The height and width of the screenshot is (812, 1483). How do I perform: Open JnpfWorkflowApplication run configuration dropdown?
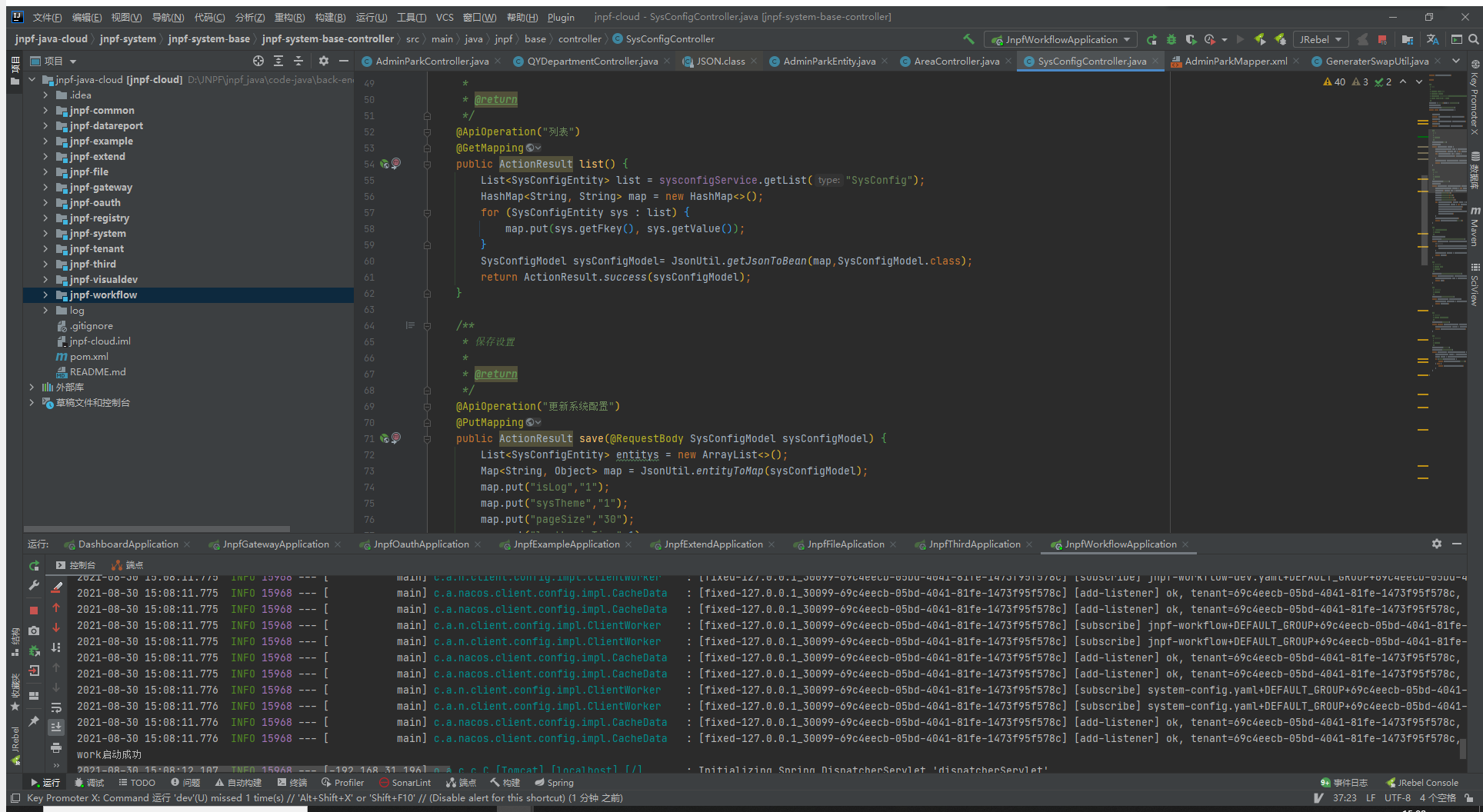(x=1061, y=39)
